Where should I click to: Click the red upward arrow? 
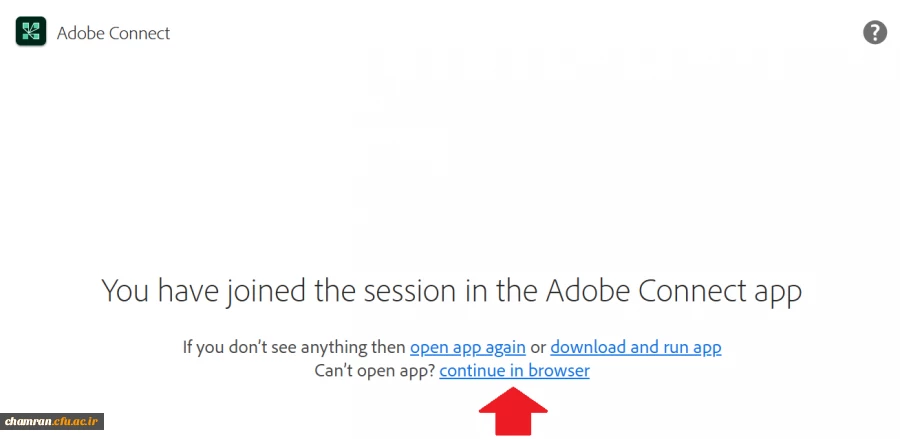[514, 411]
